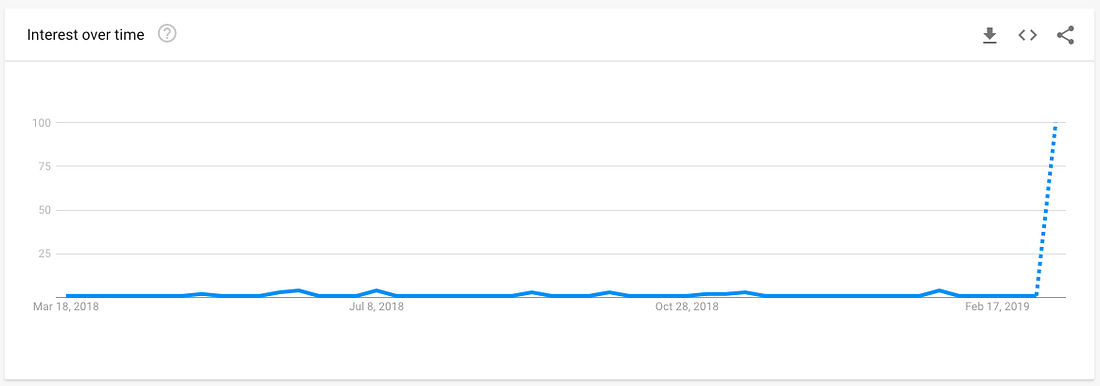Click the base of the dotted spike
Screen dimensions: 1100x386
coord(1035,295)
